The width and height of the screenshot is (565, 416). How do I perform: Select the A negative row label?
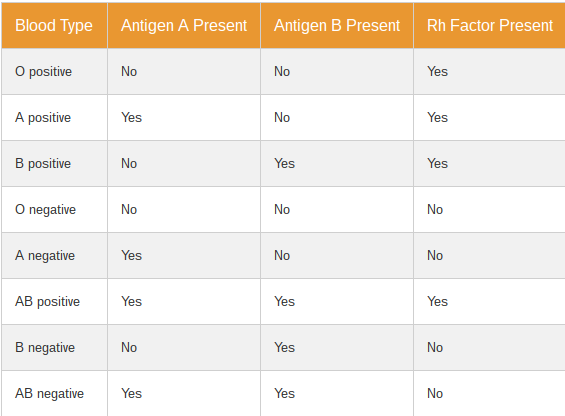(45, 256)
